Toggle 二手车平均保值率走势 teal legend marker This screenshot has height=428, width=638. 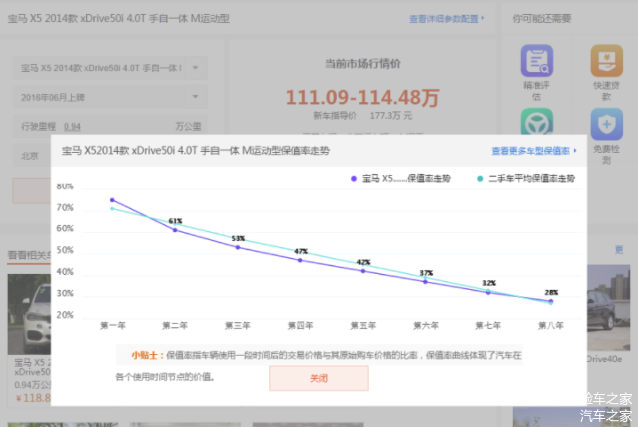click(480, 179)
